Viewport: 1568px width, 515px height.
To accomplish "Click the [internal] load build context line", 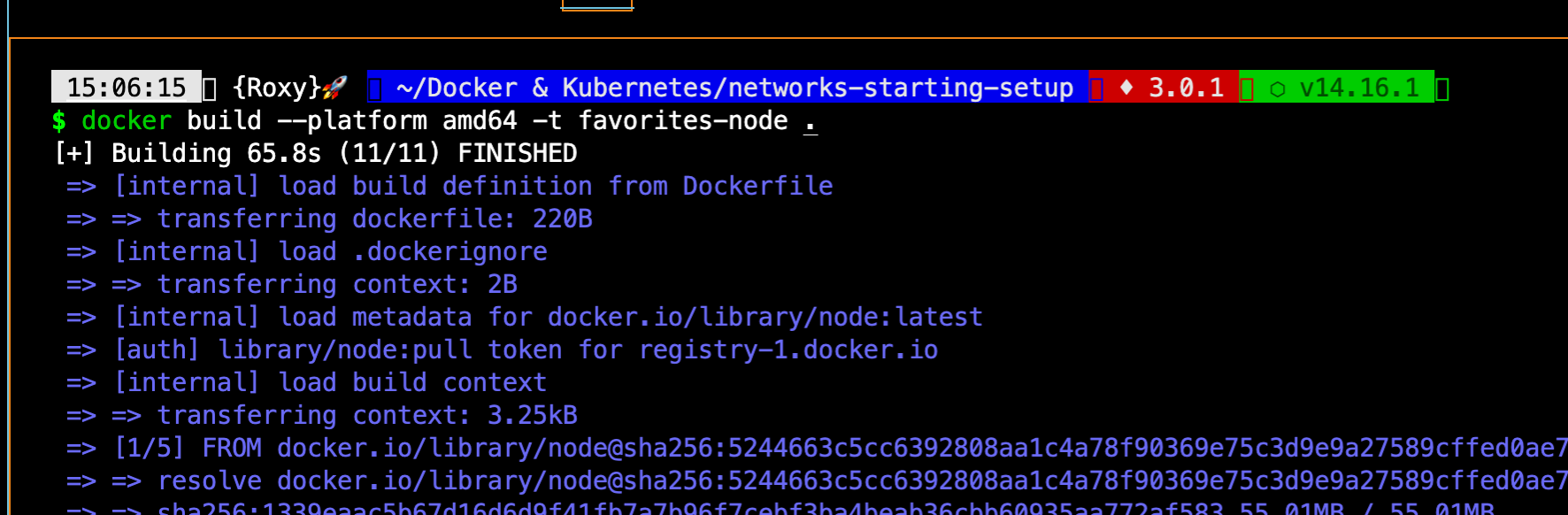I will coord(306,382).
